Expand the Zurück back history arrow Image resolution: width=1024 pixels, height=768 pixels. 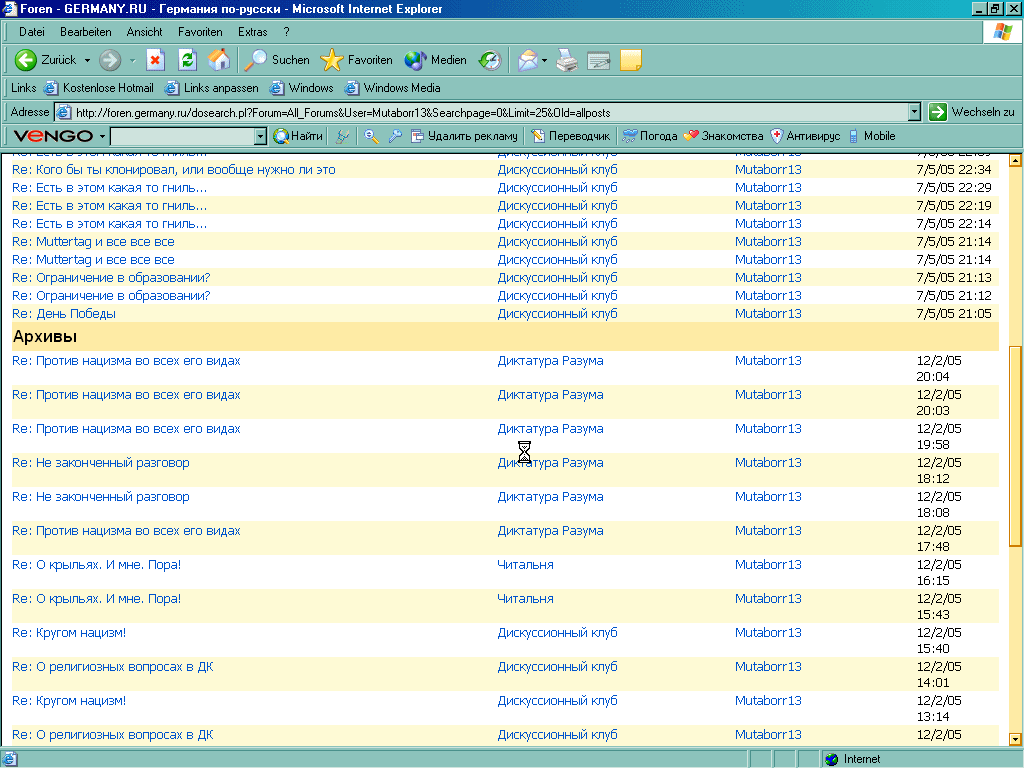coord(87,60)
